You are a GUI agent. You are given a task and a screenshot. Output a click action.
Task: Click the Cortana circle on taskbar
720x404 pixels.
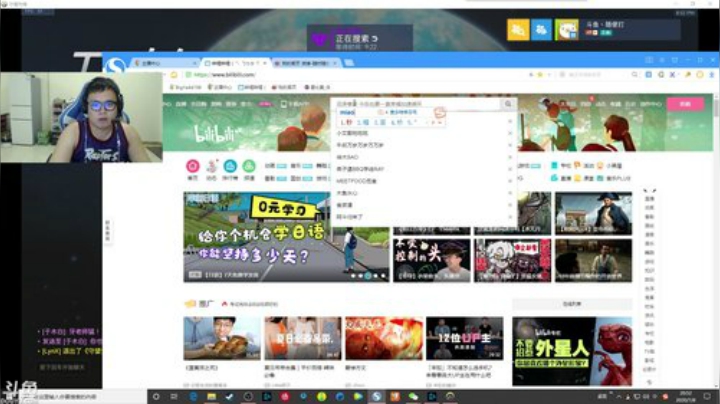pos(156,396)
